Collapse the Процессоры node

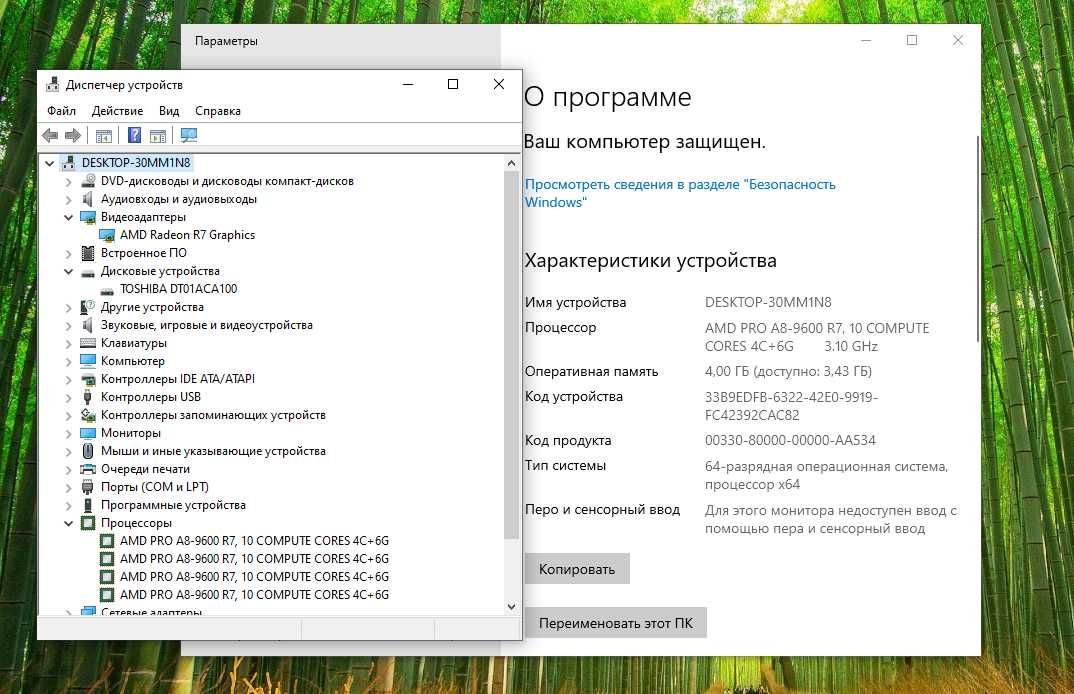coord(68,523)
